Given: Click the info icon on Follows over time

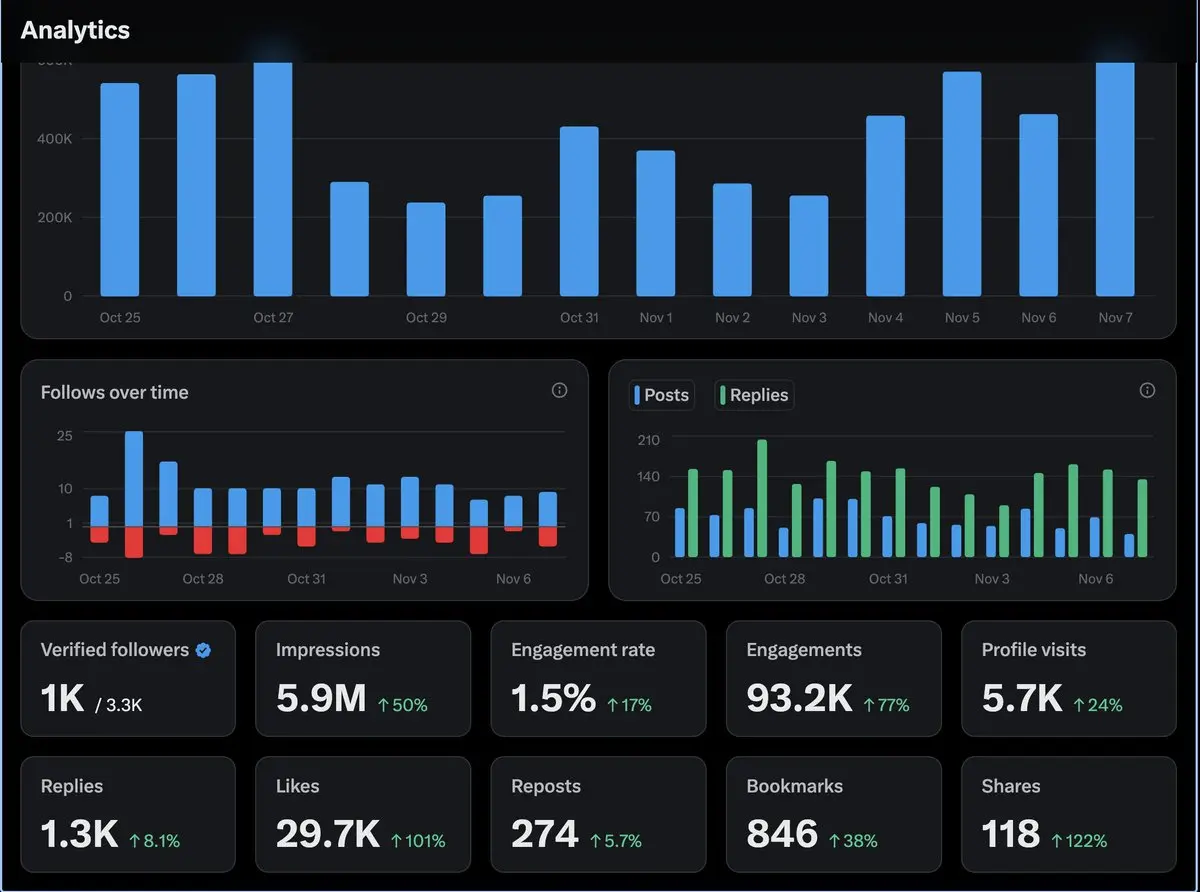Looking at the screenshot, I should [559, 391].
